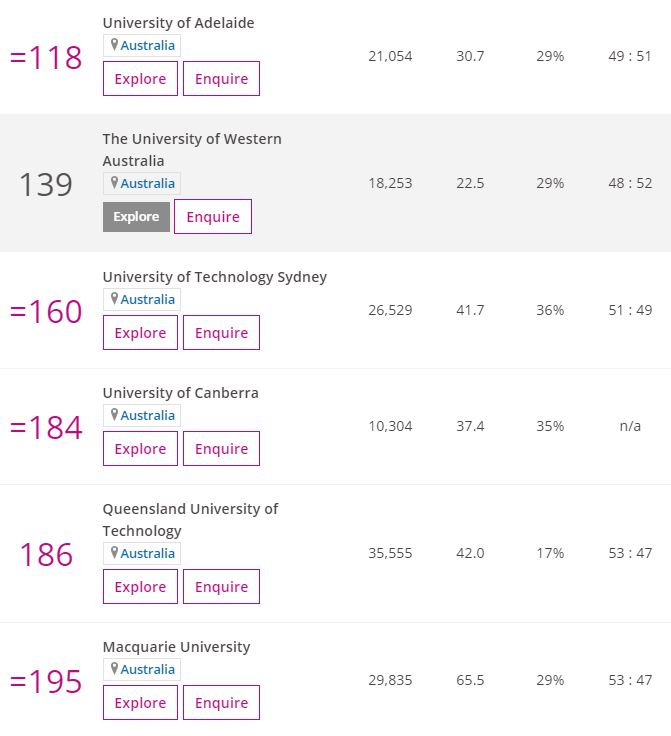Click gray Explore button for Western Australia
The image size is (671, 736).
(136, 217)
